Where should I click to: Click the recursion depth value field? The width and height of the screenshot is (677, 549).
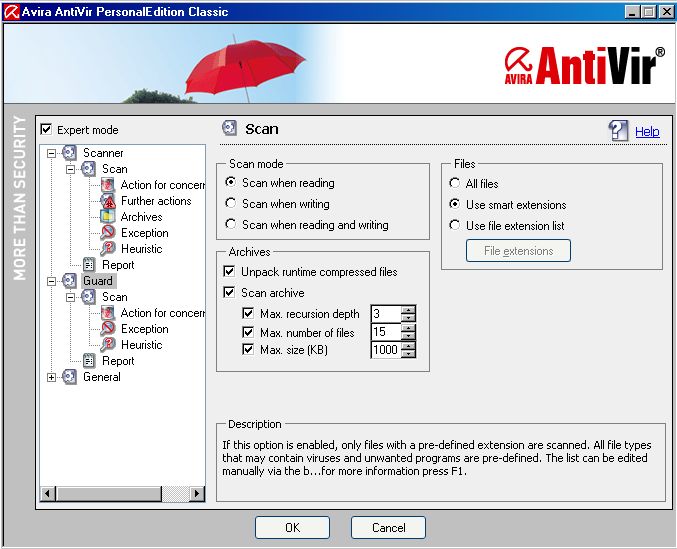386,314
